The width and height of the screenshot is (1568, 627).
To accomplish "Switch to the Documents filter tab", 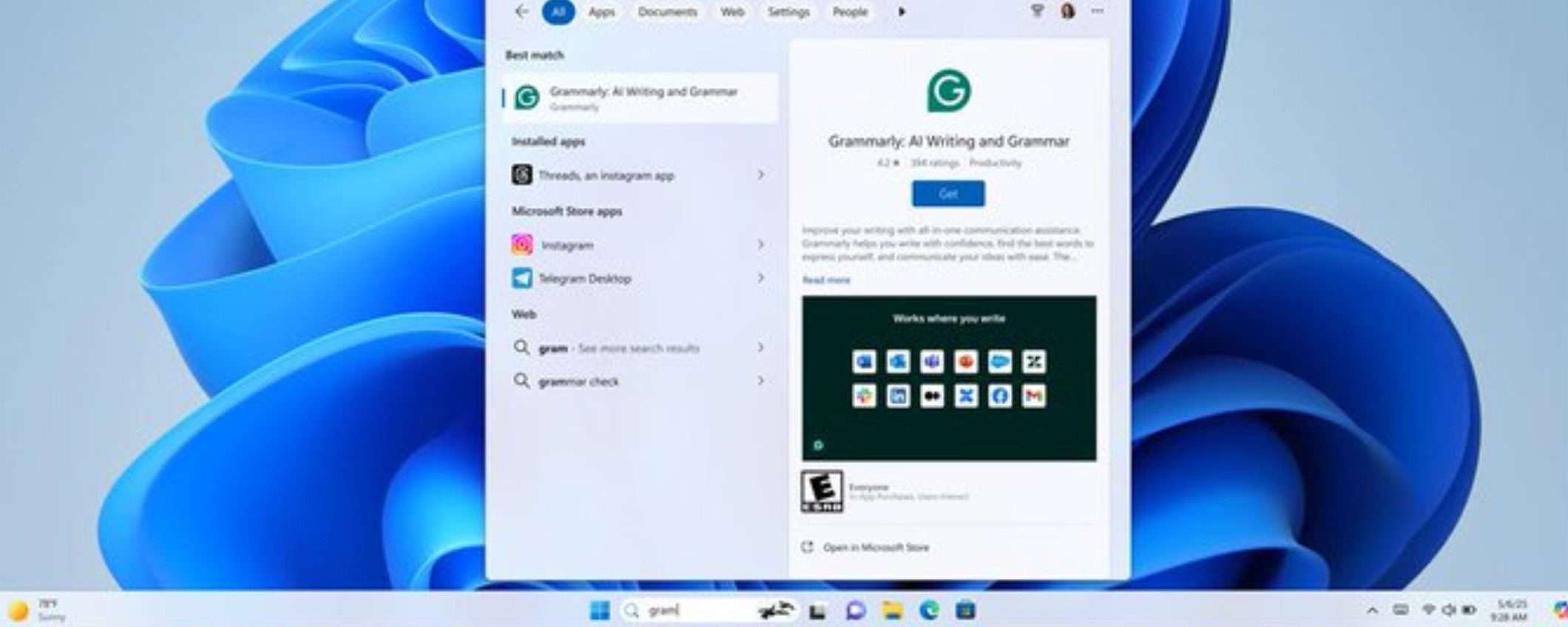I will point(668,12).
